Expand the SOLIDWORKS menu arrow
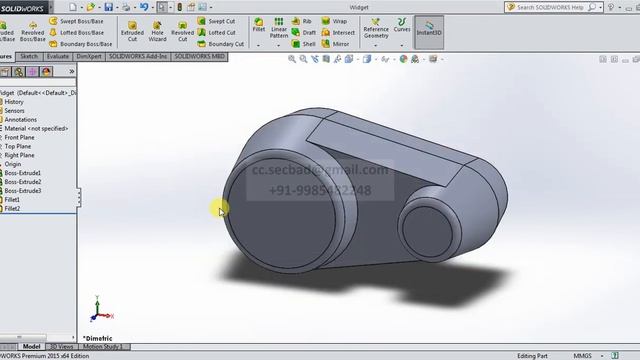The height and width of the screenshot is (360, 640). [51, 7]
